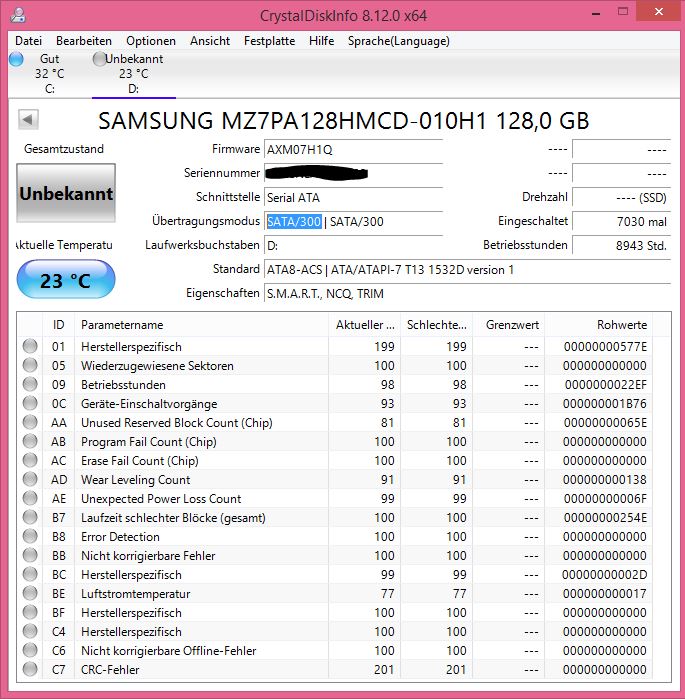Click the blue Gut status orb for drive C:
Screen dimensions: 685x699
[x=16, y=59]
